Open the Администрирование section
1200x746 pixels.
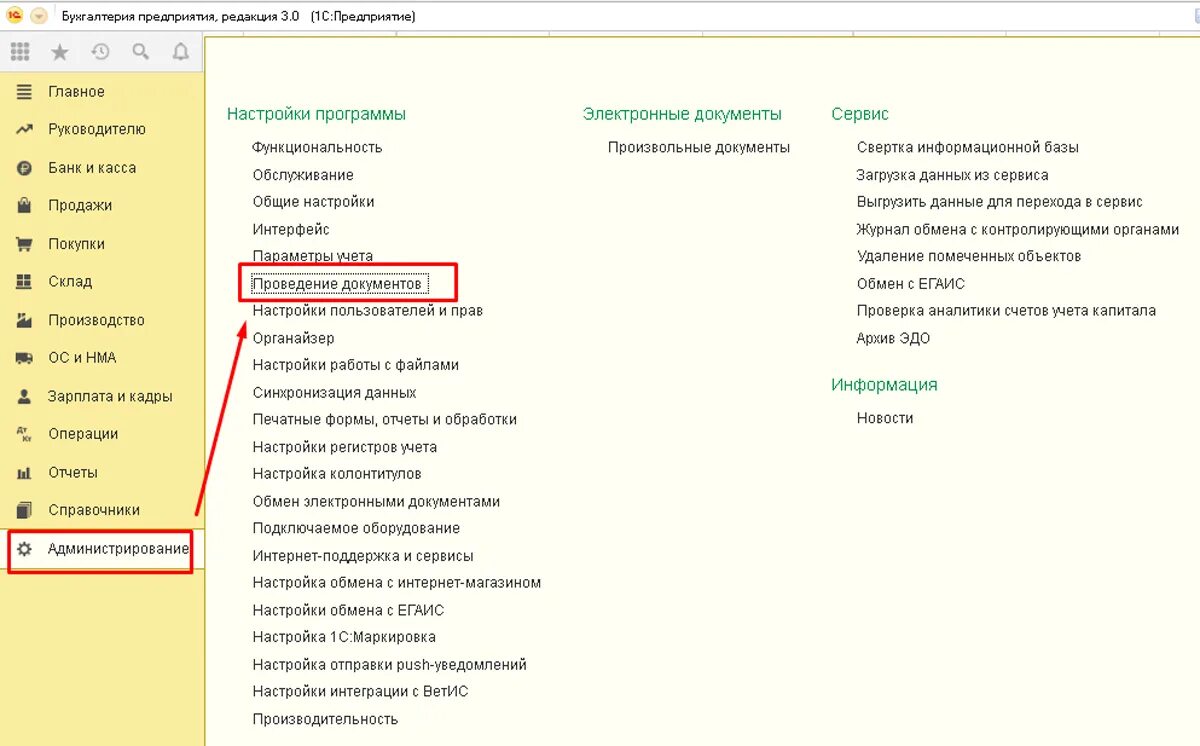(118, 549)
